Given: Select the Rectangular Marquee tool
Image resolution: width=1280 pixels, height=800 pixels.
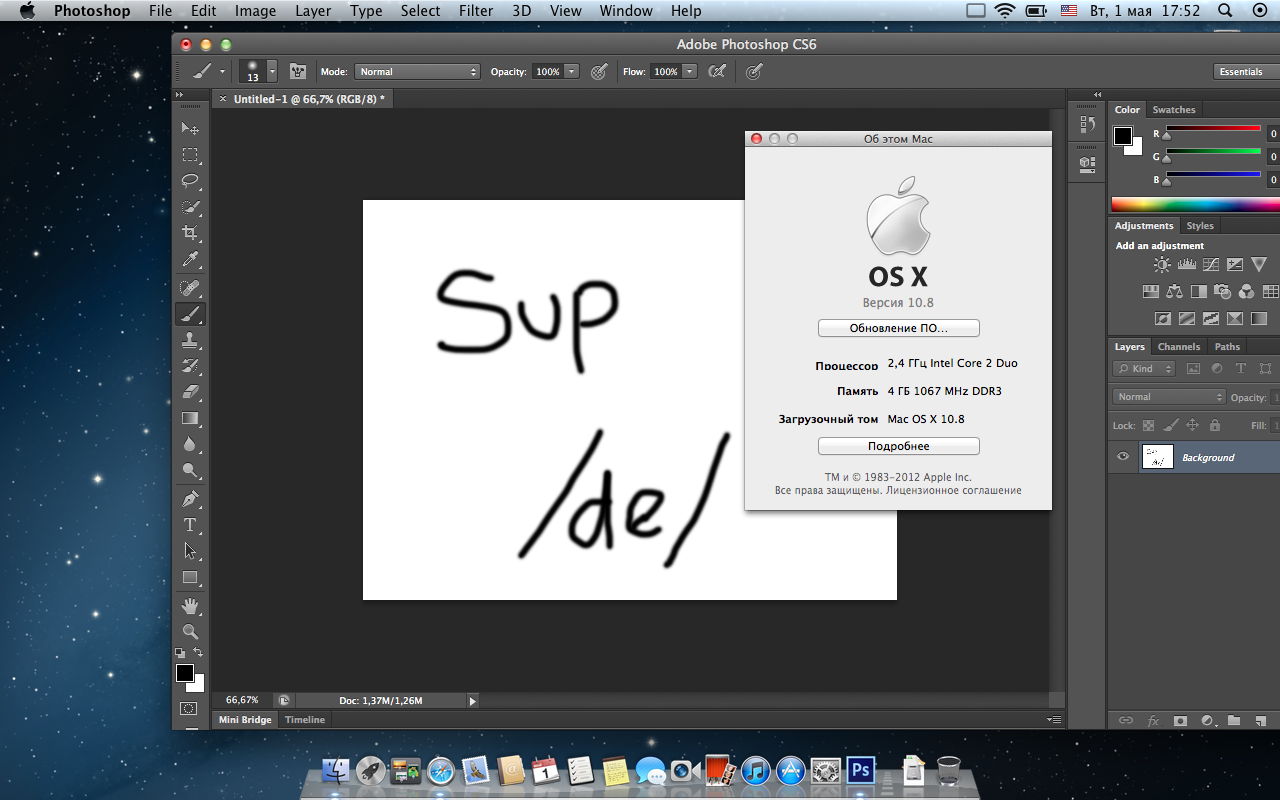Looking at the screenshot, I should click(189, 155).
